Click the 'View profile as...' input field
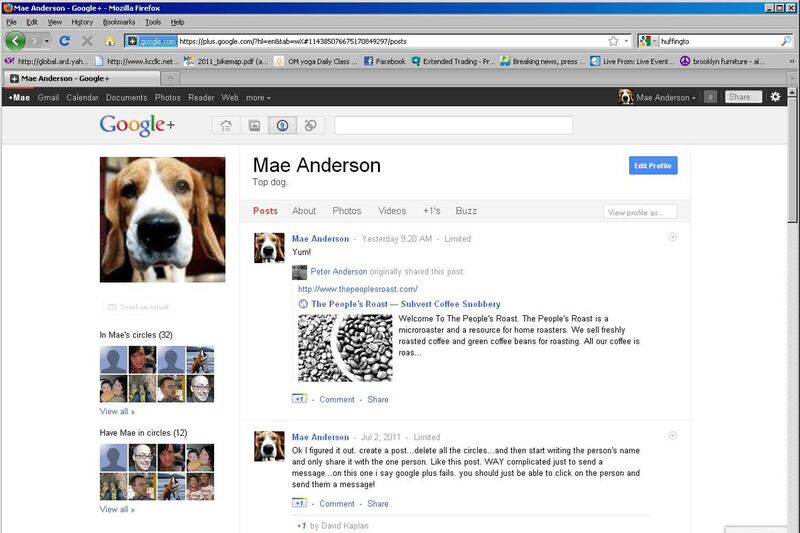 (x=640, y=212)
